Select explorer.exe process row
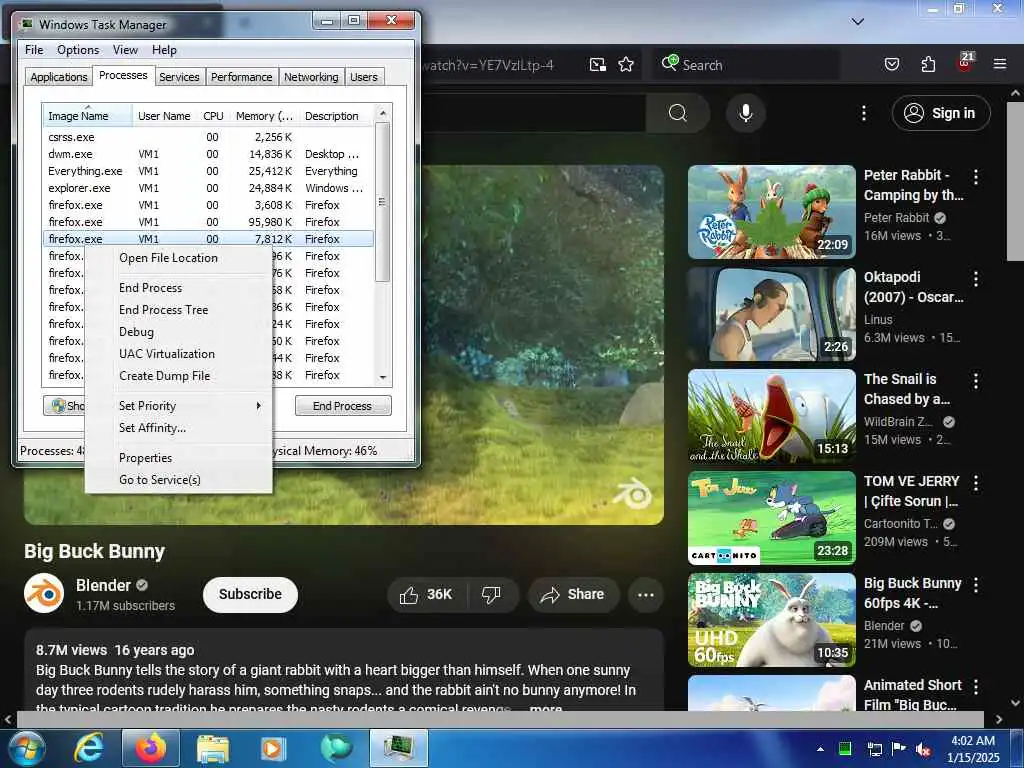This screenshot has height=768, width=1024. coord(208,188)
